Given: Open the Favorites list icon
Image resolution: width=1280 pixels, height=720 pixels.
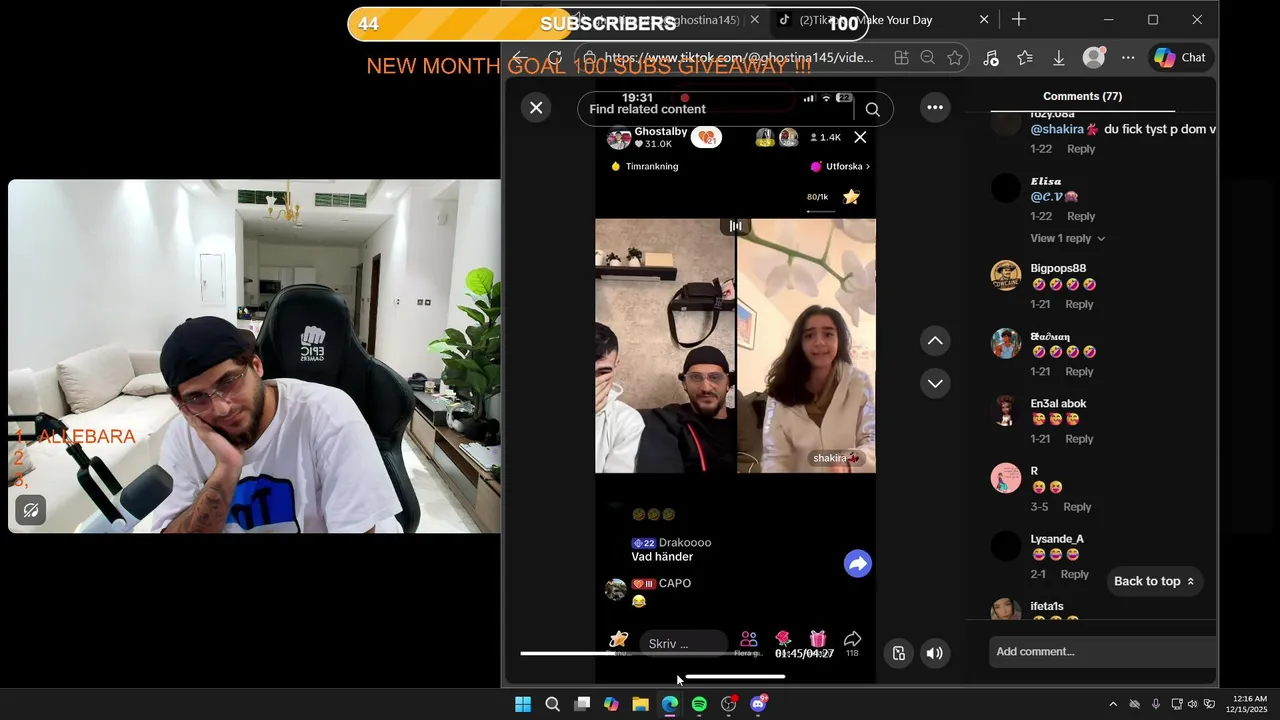Looking at the screenshot, I should 1025,58.
